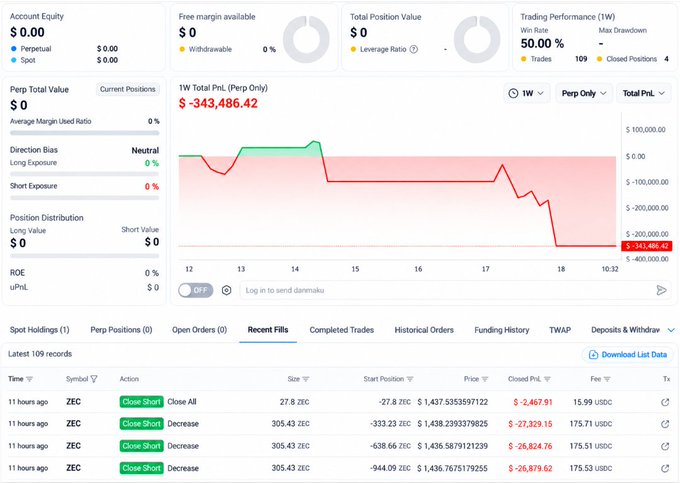This screenshot has height=483, width=680.
Task: Click the Long Exposure progress bar
Action: [85, 174]
